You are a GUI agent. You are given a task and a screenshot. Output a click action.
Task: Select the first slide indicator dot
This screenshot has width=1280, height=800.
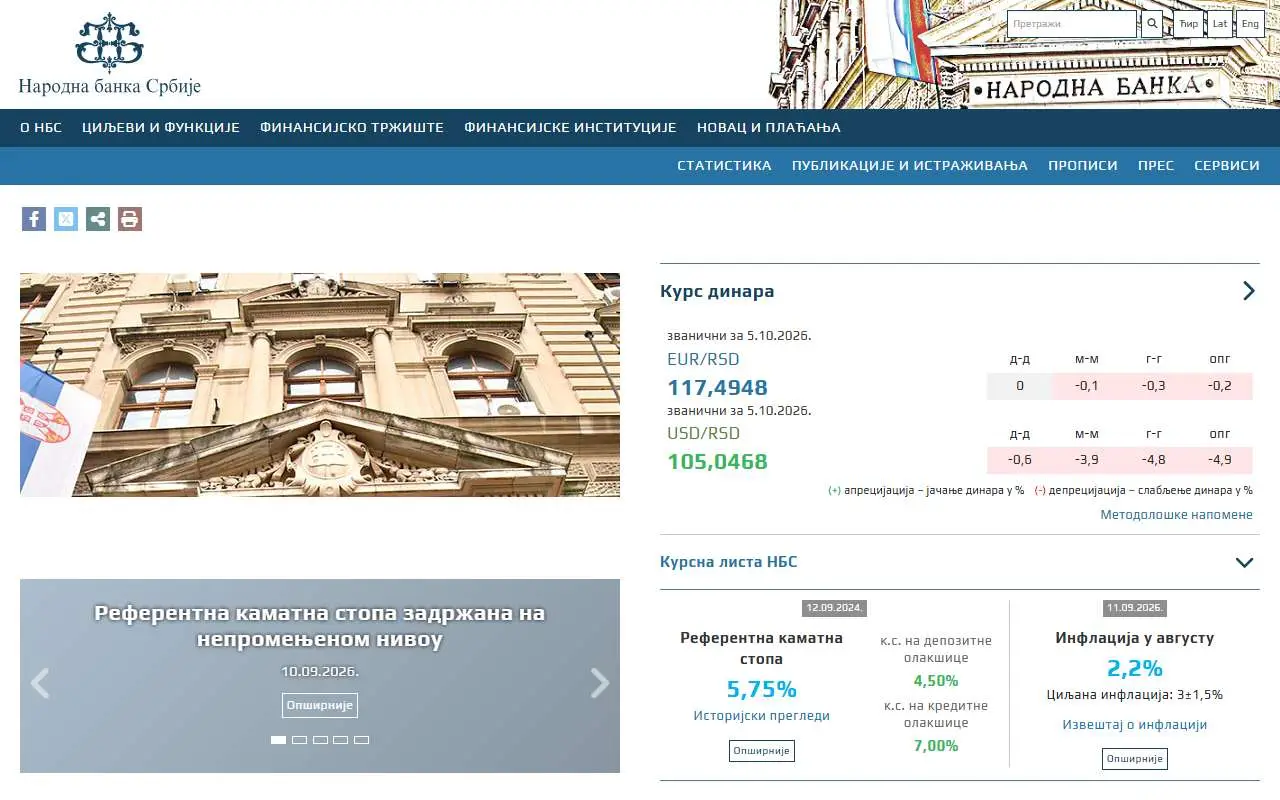278,740
